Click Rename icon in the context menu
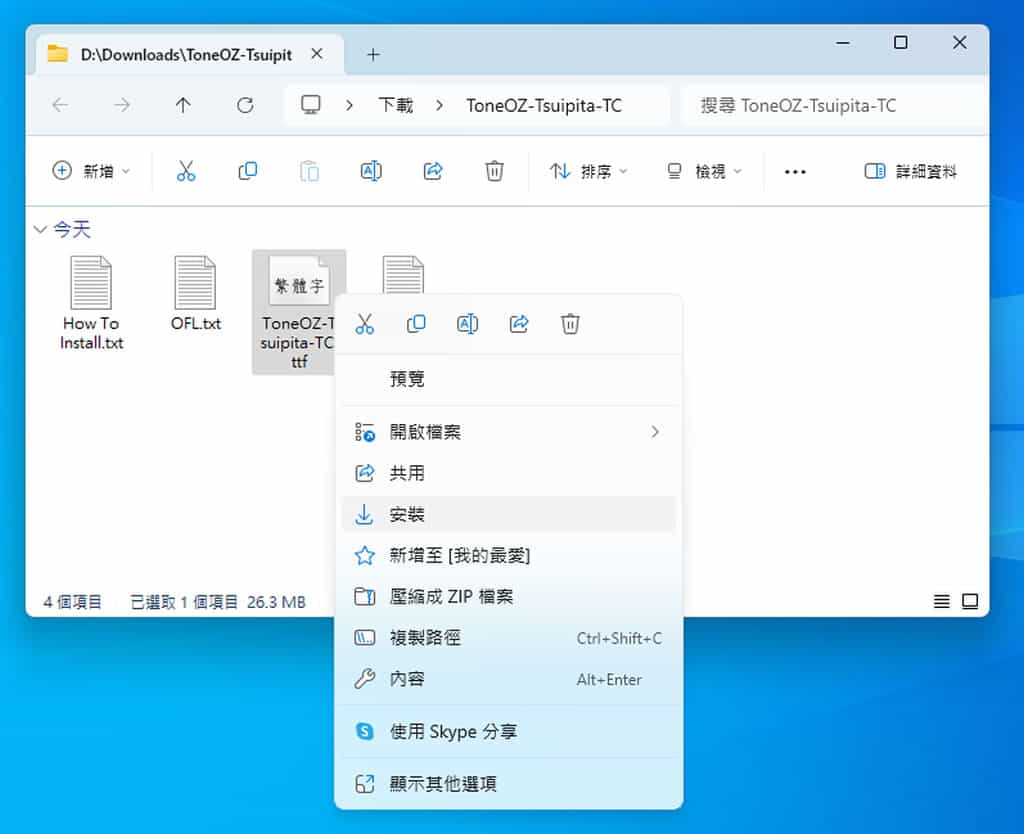Screen dimensions: 1024x834 (x=468, y=324)
